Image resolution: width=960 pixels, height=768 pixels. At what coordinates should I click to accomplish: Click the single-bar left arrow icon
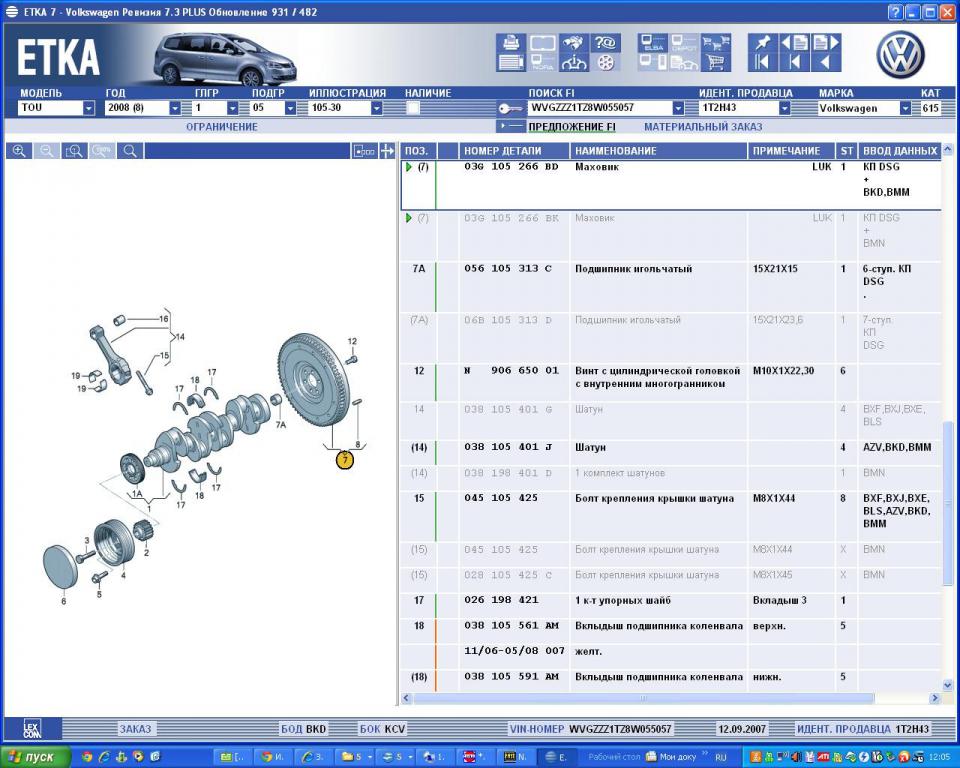(794, 62)
